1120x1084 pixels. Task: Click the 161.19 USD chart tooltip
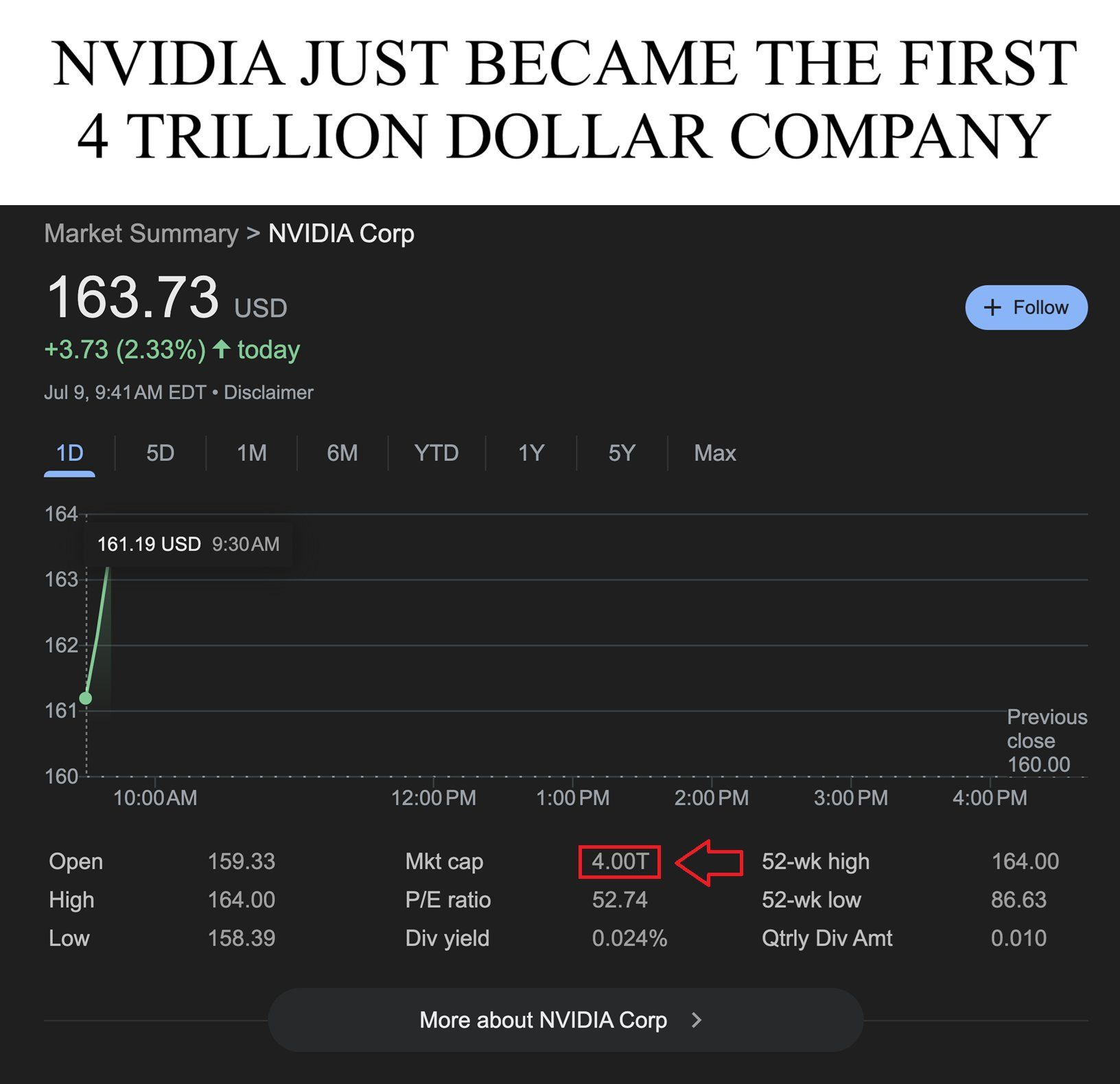(188, 545)
